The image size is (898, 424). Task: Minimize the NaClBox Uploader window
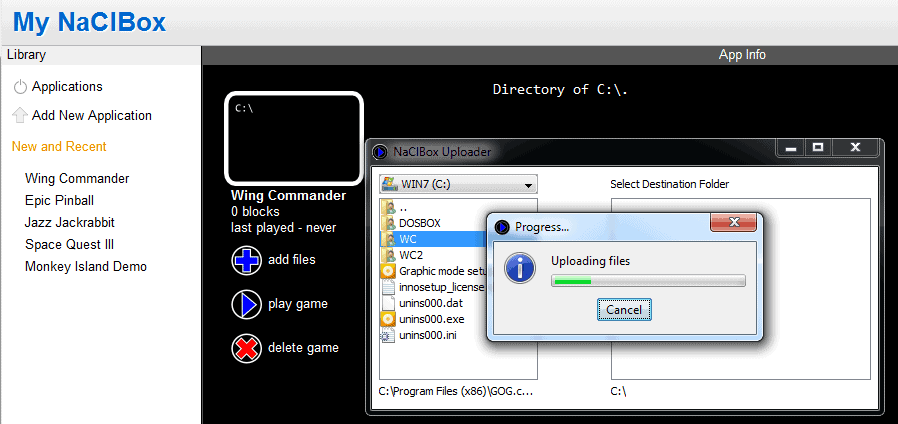click(791, 148)
